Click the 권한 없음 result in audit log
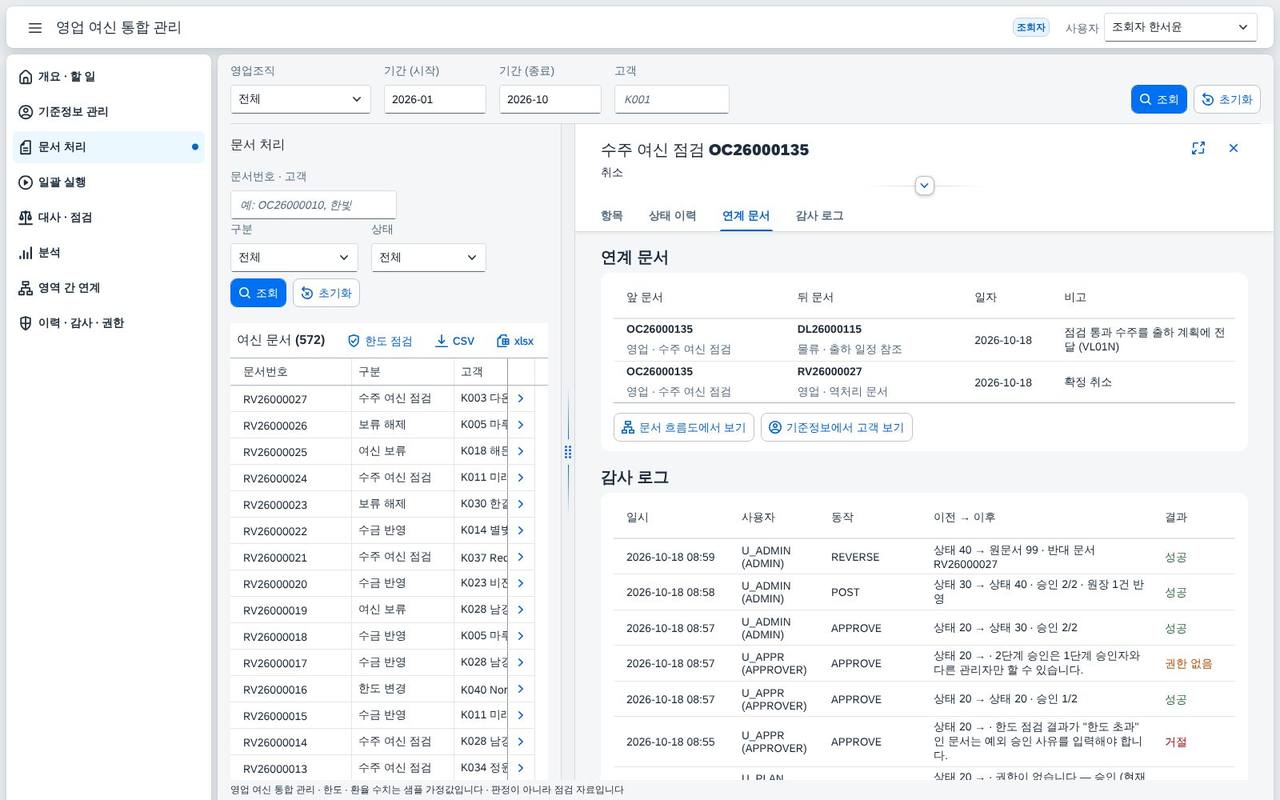The width and height of the screenshot is (1280, 800). [1188, 664]
